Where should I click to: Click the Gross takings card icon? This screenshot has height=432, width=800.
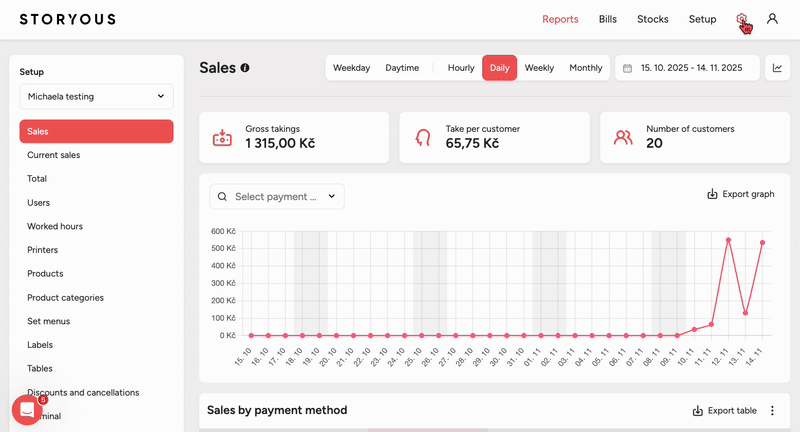pyautogui.click(x=222, y=138)
